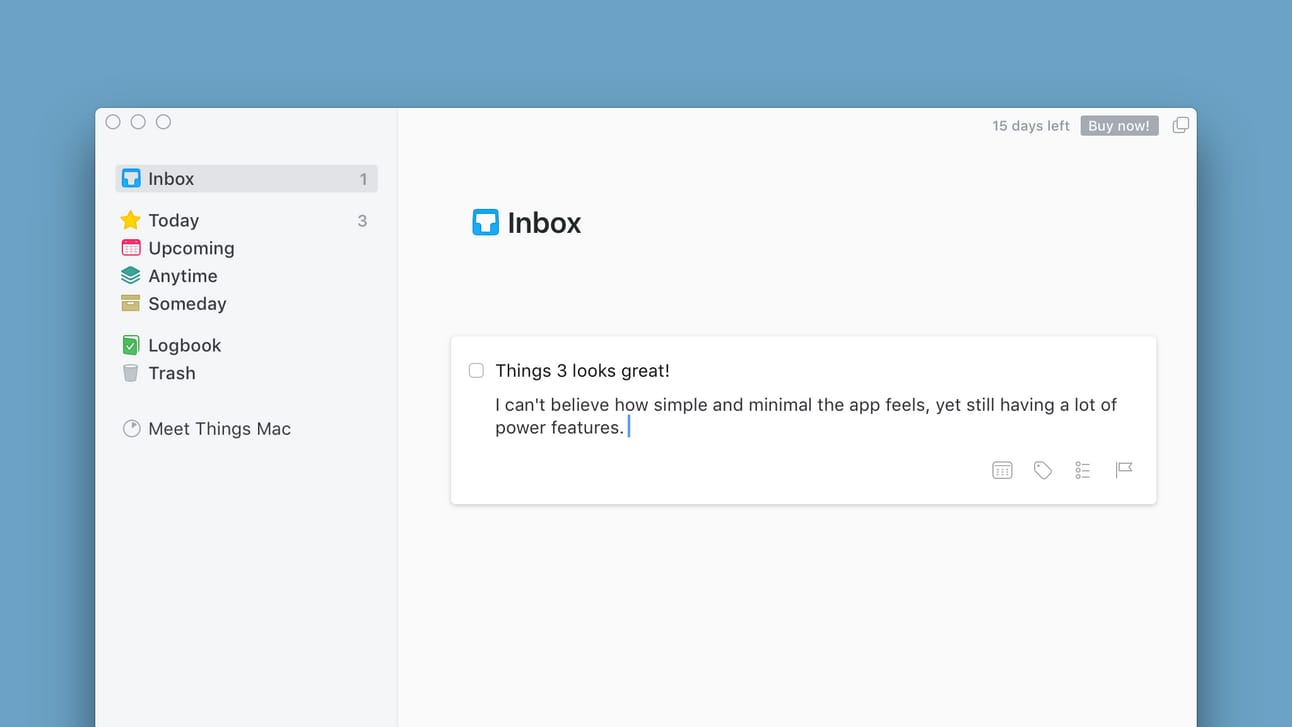
Task: Select Inbox label in the sidebar
Action: tap(171, 179)
